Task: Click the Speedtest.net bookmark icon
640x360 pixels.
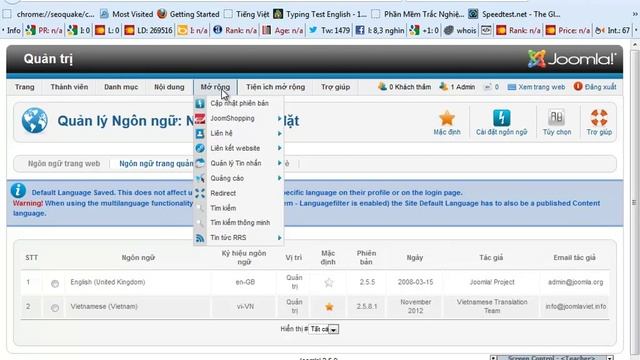Action: [x=473, y=14]
